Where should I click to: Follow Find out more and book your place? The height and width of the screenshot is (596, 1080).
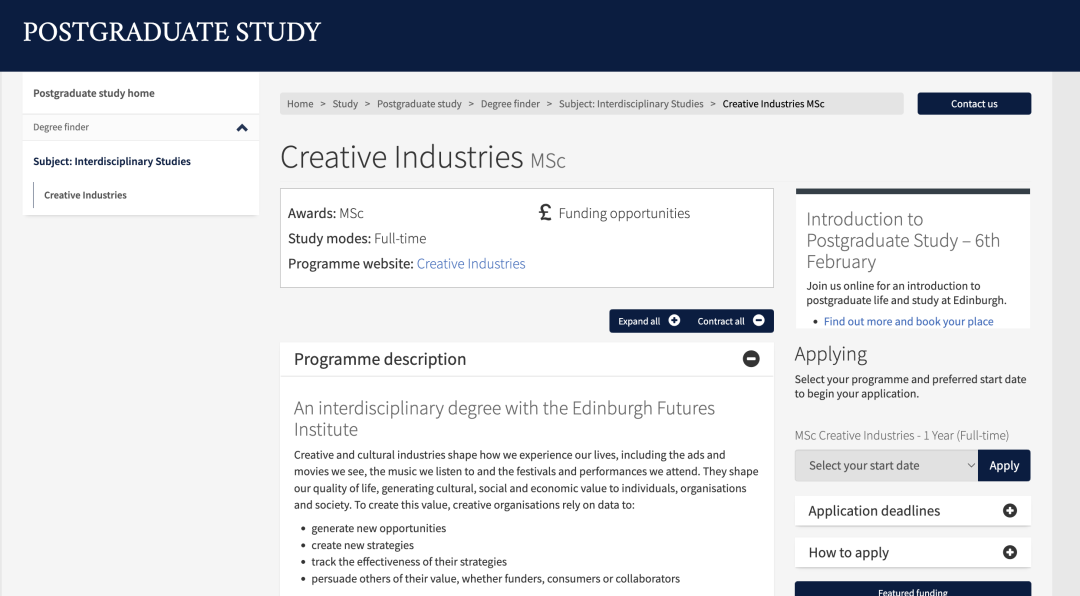(908, 321)
